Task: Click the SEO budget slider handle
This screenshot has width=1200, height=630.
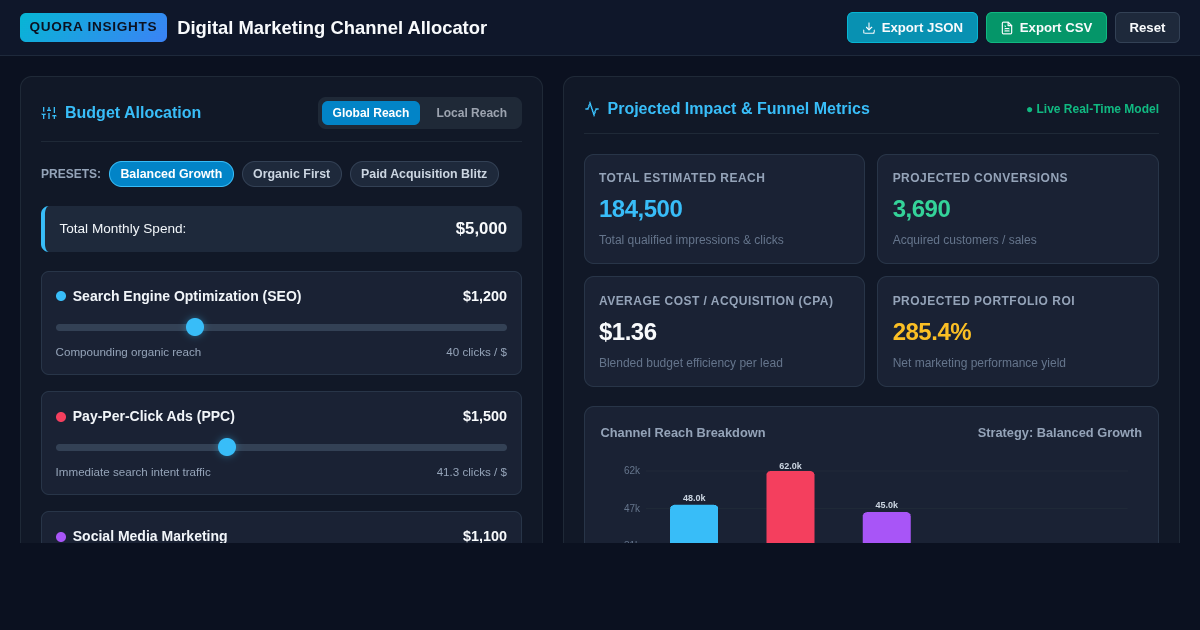Action: pyautogui.click(x=195, y=327)
